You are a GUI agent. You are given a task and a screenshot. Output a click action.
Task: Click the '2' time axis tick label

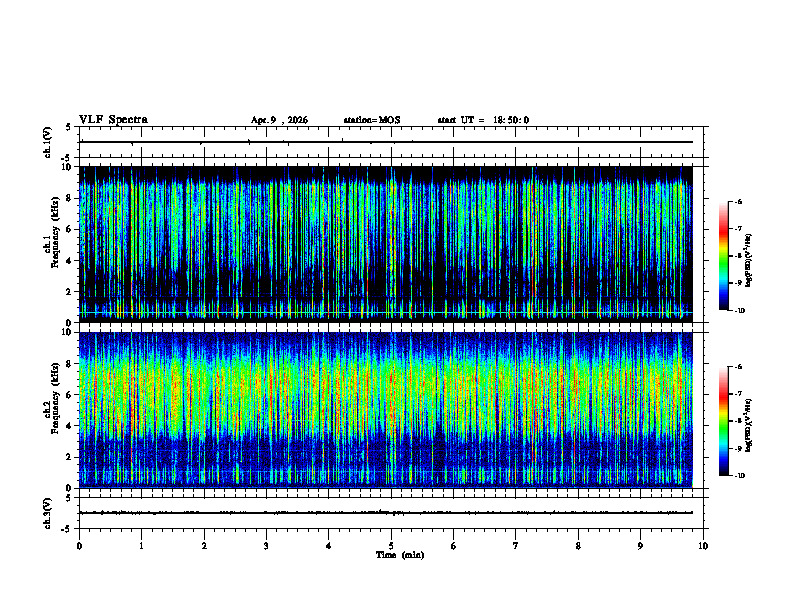(204, 546)
